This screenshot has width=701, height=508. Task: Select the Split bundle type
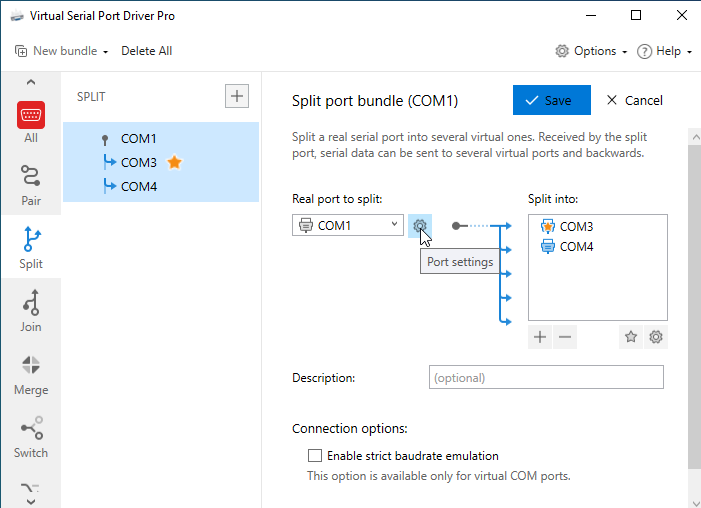31,247
